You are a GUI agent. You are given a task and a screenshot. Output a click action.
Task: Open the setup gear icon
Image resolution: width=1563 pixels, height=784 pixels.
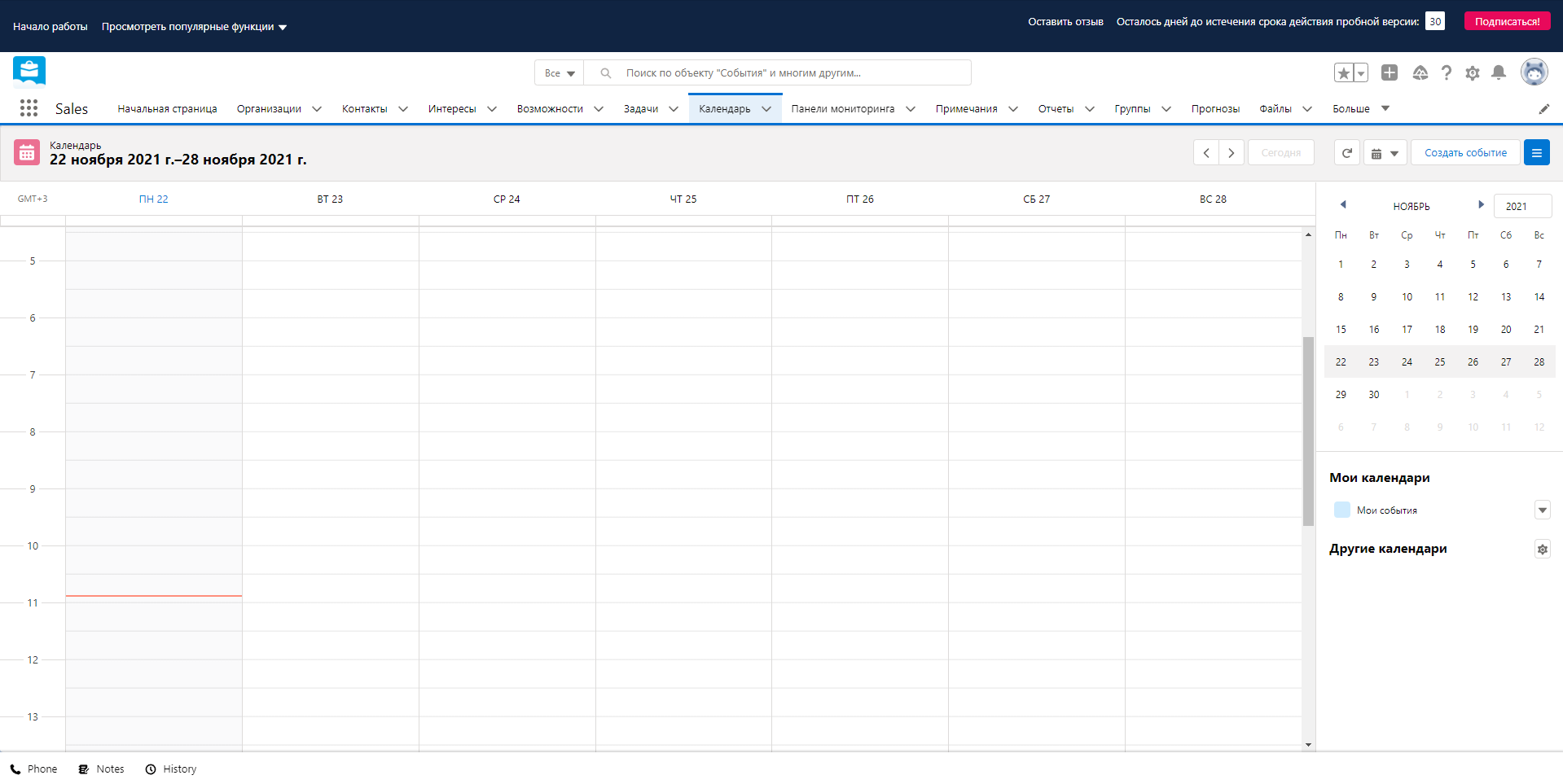tap(1473, 73)
